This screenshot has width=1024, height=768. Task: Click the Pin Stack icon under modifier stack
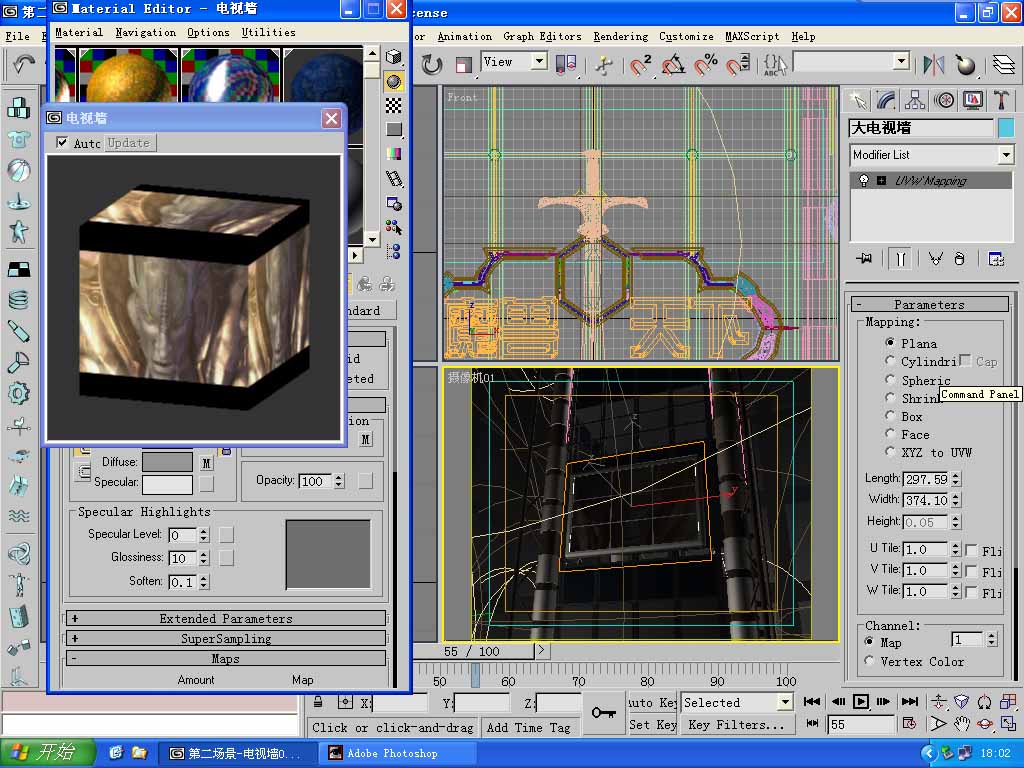tap(864, 259)
